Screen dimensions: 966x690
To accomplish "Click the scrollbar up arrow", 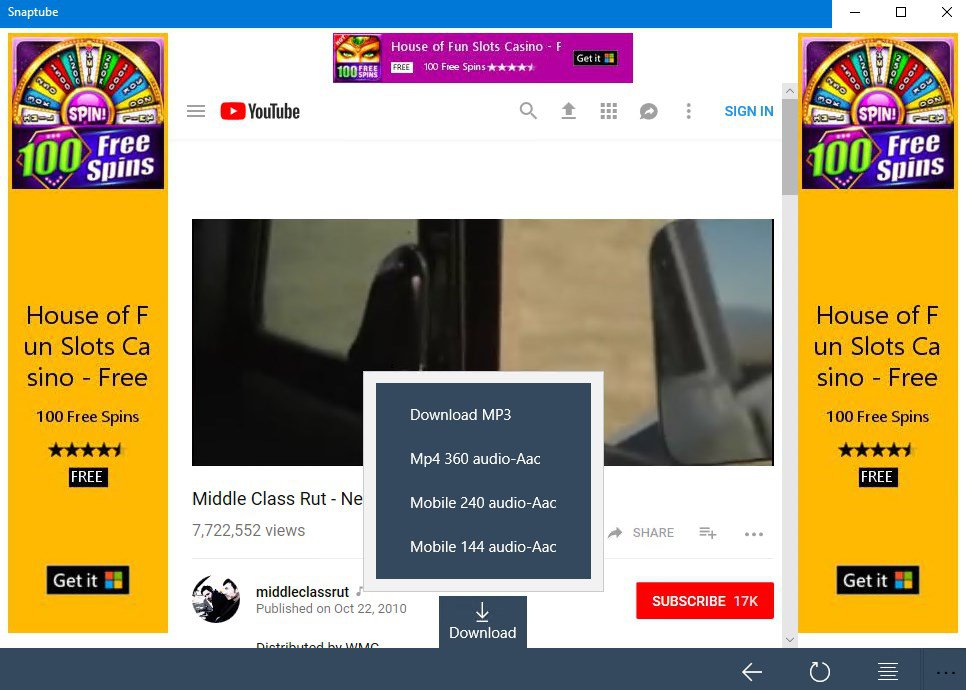I will click(x=790, y=91).
